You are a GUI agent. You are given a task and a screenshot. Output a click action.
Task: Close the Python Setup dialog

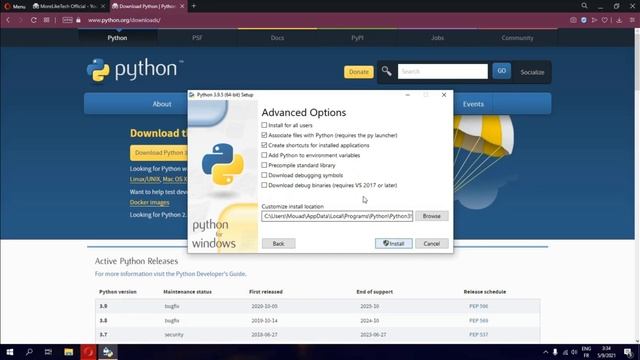coord(444,95)
